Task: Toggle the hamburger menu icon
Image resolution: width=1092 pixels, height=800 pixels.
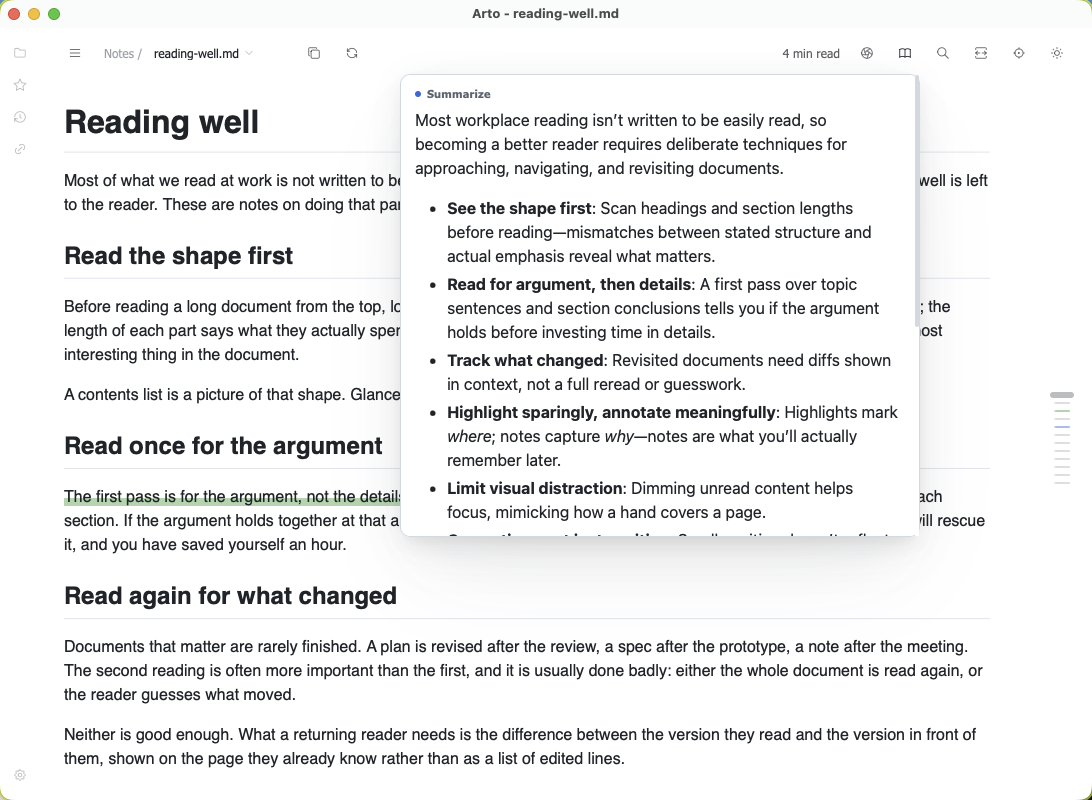Action: [x=75, y=54]
